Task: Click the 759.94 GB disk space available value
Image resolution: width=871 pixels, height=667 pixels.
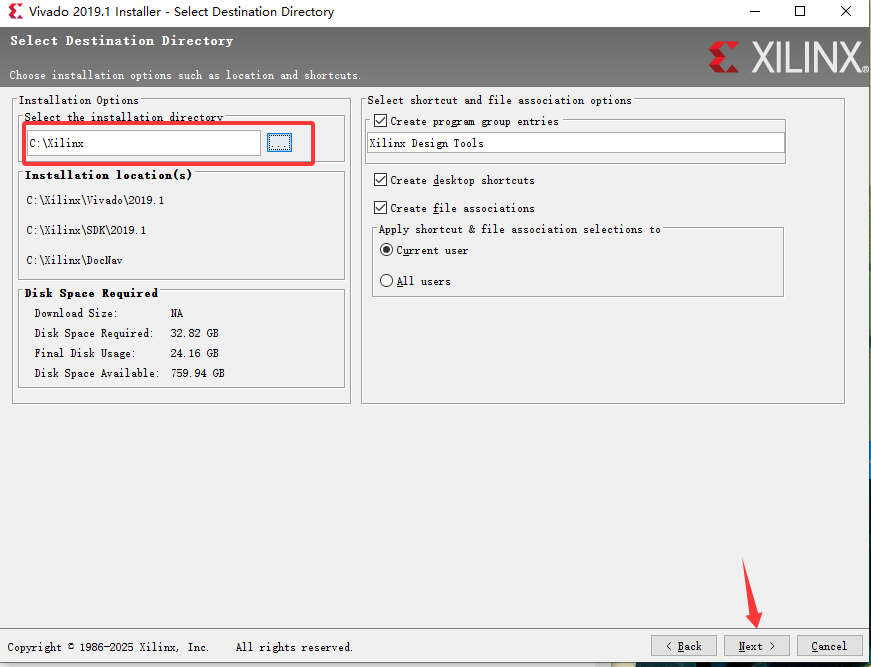Action: 198,373
